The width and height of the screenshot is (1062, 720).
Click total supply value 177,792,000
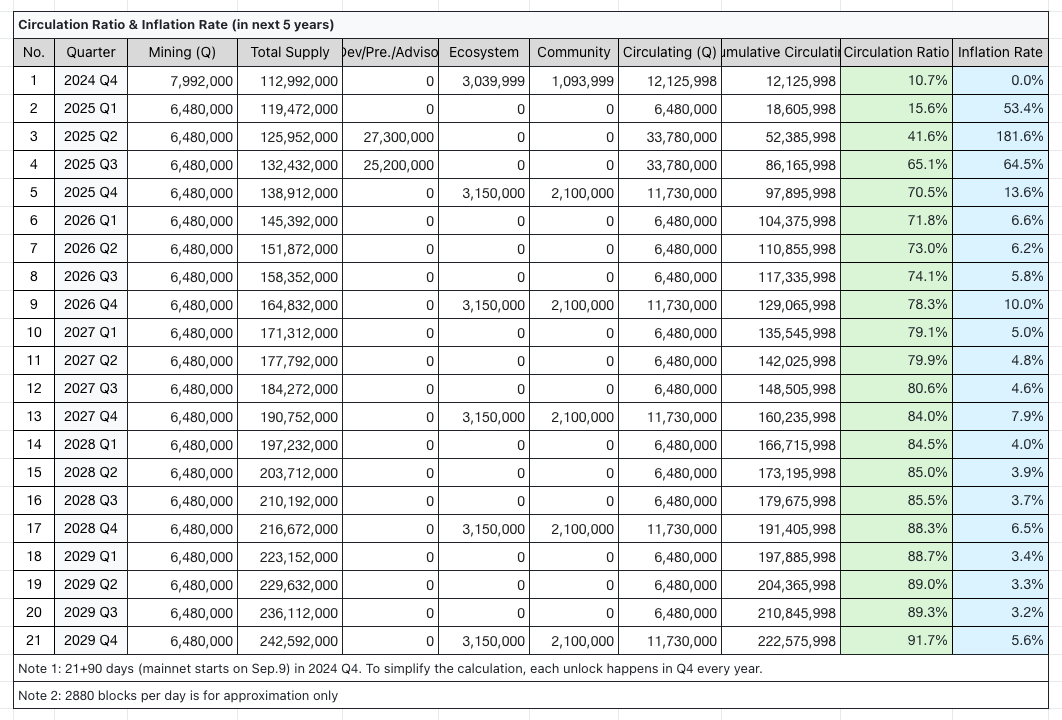[x=290, y=360]
